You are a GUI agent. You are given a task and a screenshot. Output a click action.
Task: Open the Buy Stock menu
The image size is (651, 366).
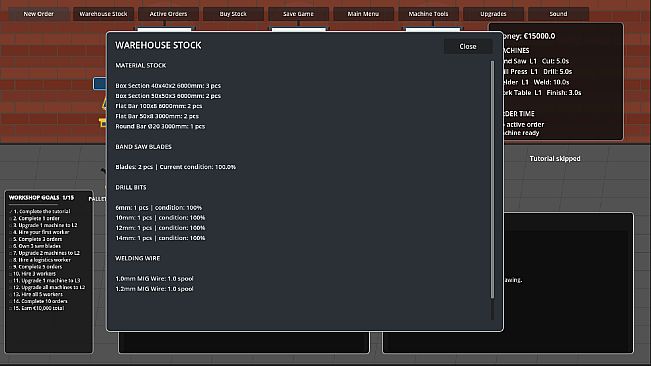(x=233, y=14)
